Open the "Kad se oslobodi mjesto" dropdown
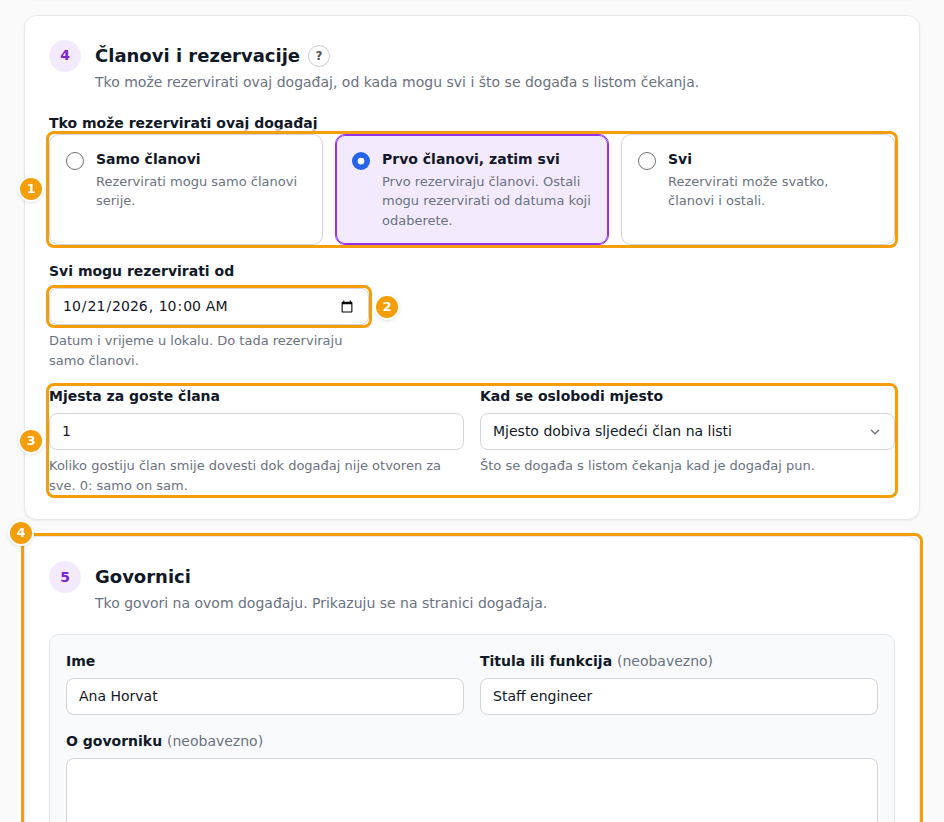The height and width of the screenshot is (822, 944). (687, 431)
